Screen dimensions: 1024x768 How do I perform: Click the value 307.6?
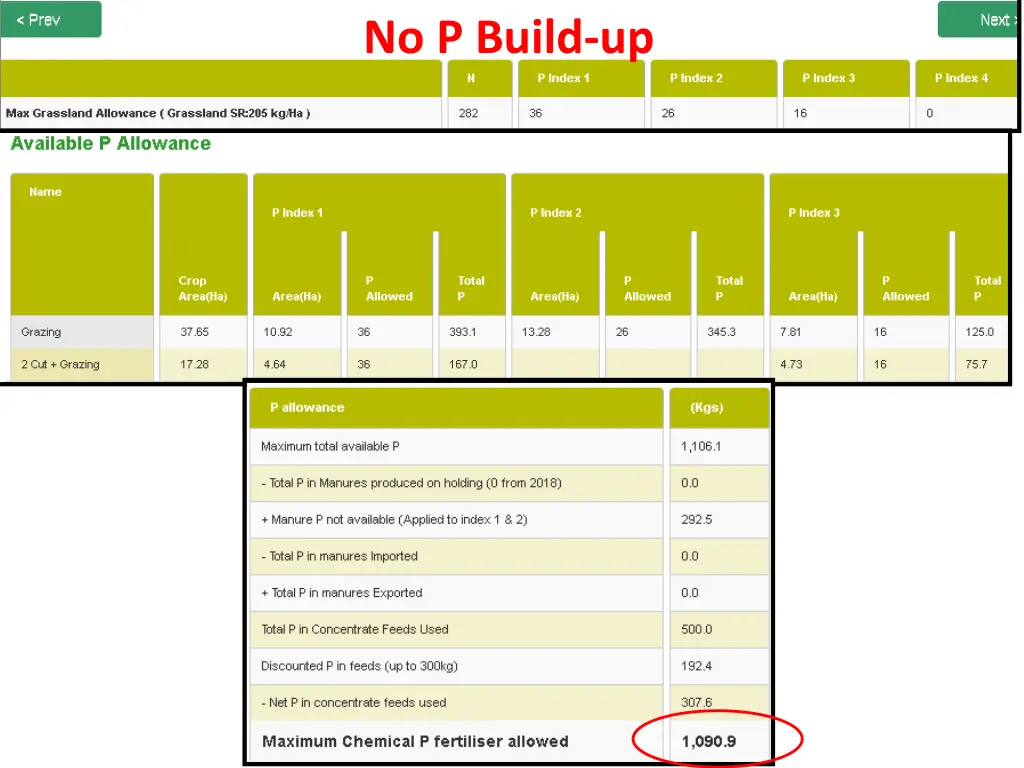tap(697, 703)
